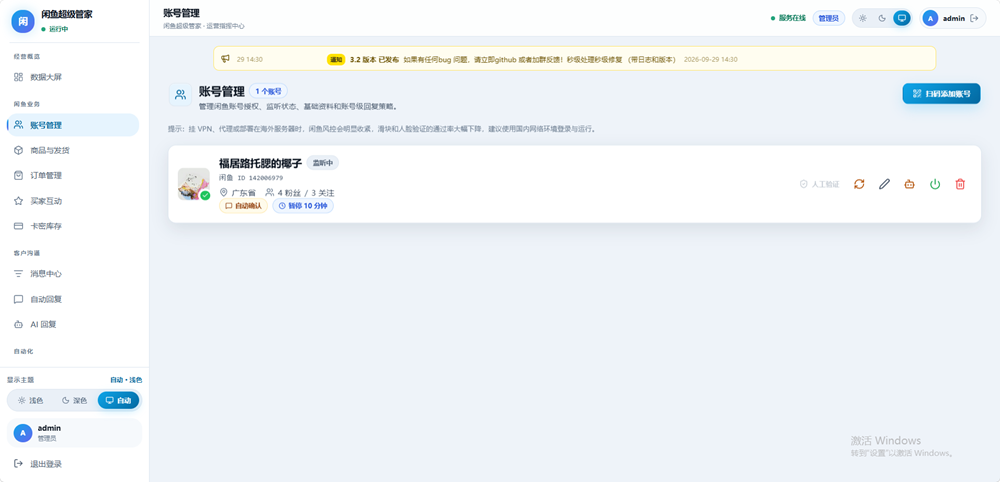Click the pencil edit icon on account card

(x=884, y=184)
